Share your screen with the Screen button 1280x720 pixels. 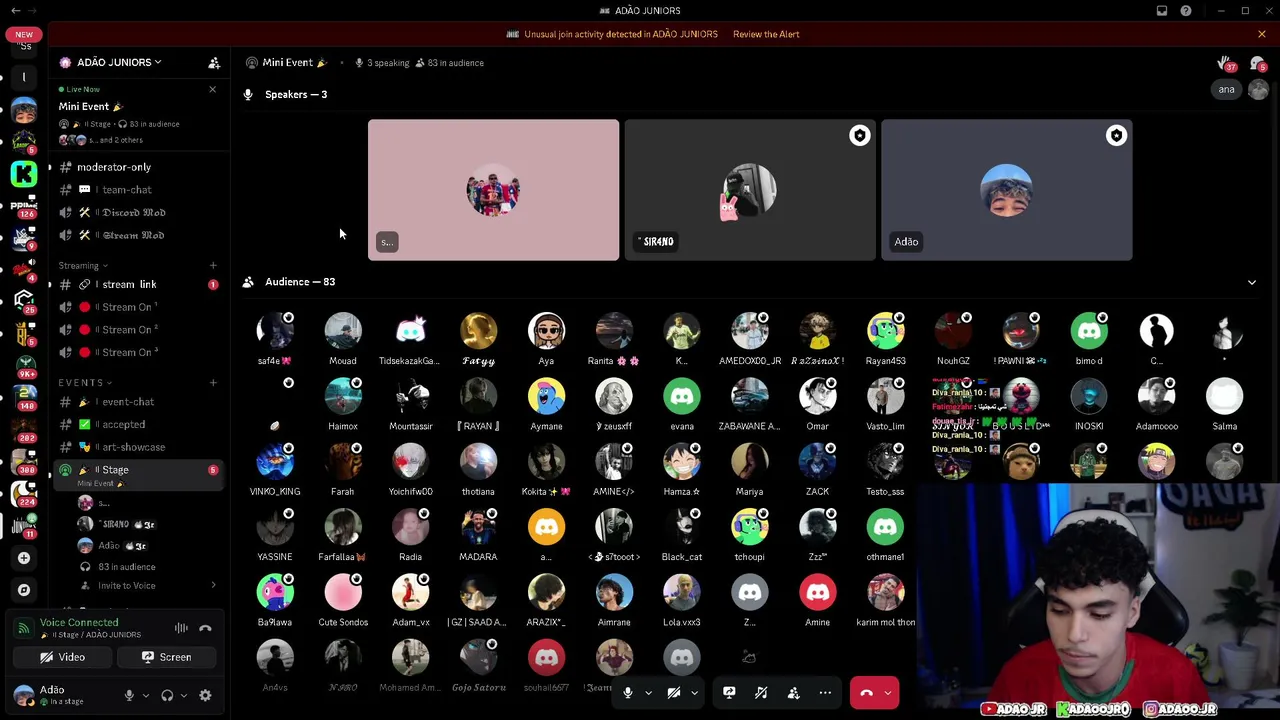coord(166,657)
